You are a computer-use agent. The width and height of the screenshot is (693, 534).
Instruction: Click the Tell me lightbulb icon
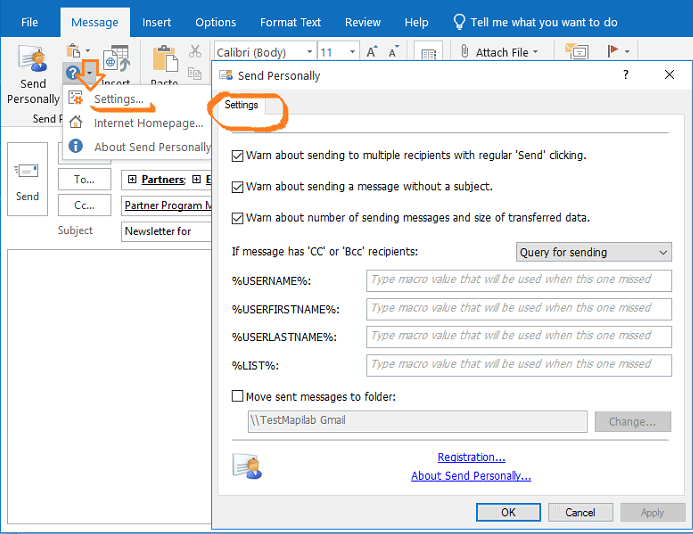tap(459, 22)
